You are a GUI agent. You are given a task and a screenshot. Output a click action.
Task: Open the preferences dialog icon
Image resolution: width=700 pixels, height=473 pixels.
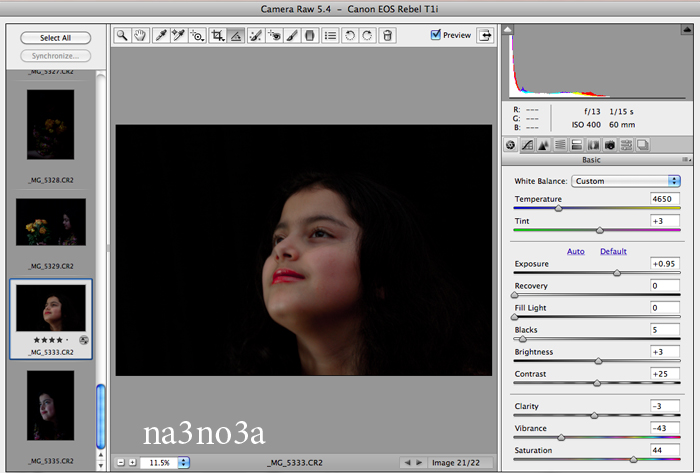click(330, 35)
